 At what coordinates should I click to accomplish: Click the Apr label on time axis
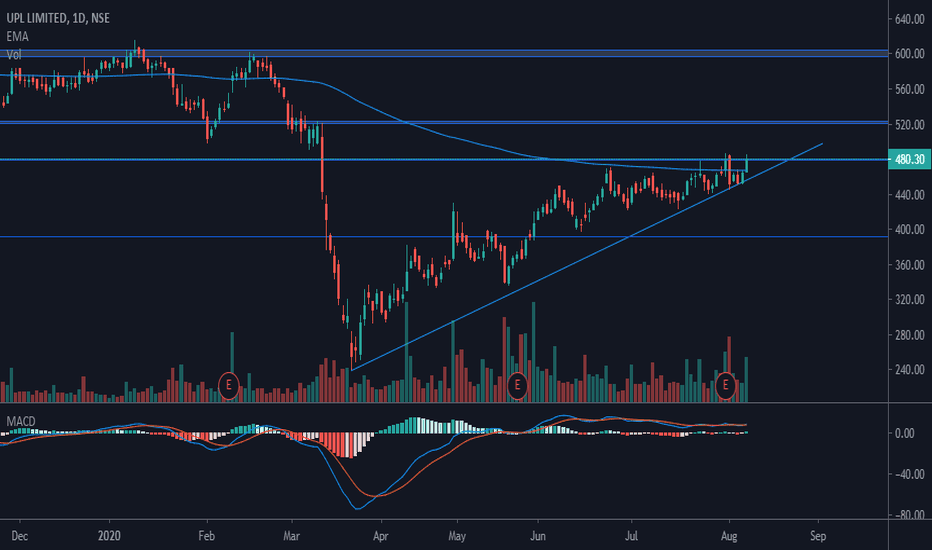click(x=380, y=536)
